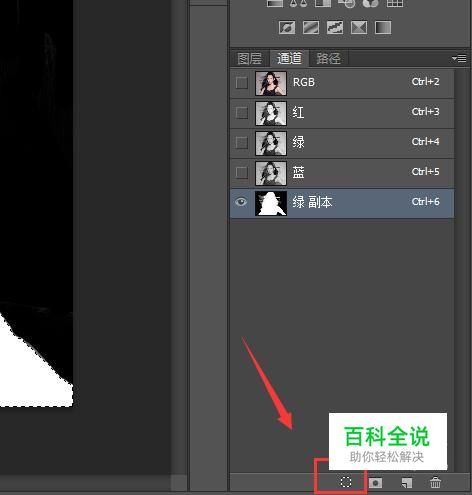
Task: Delete current channel trash icon
Action: pos(435,482)
